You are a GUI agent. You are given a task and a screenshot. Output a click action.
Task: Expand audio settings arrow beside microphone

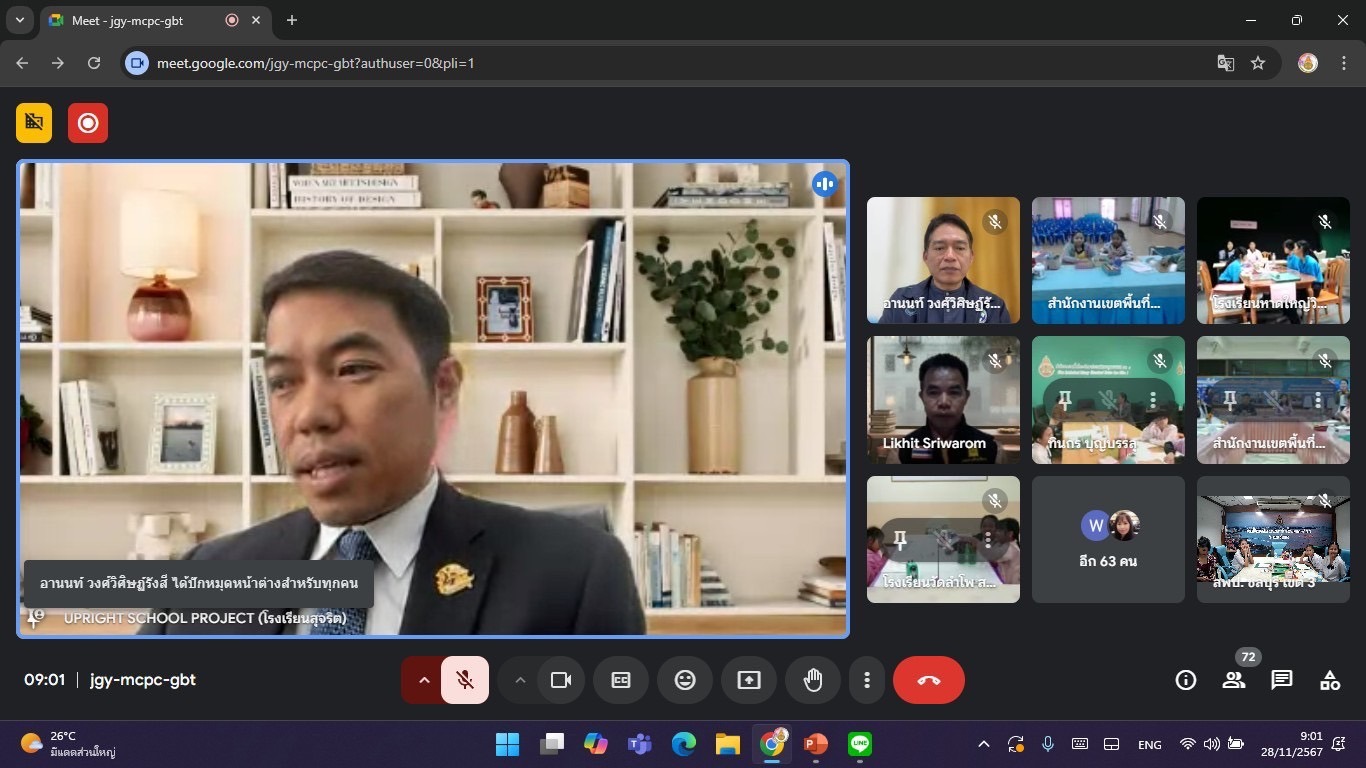(x=423, y=680)
